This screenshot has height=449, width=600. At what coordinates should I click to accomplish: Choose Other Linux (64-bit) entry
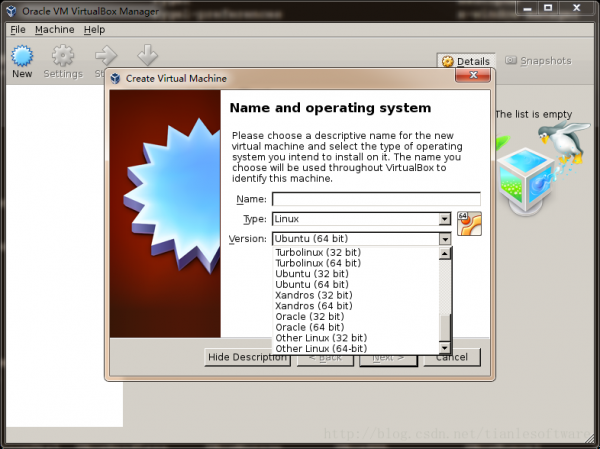(x=357, y=349)
